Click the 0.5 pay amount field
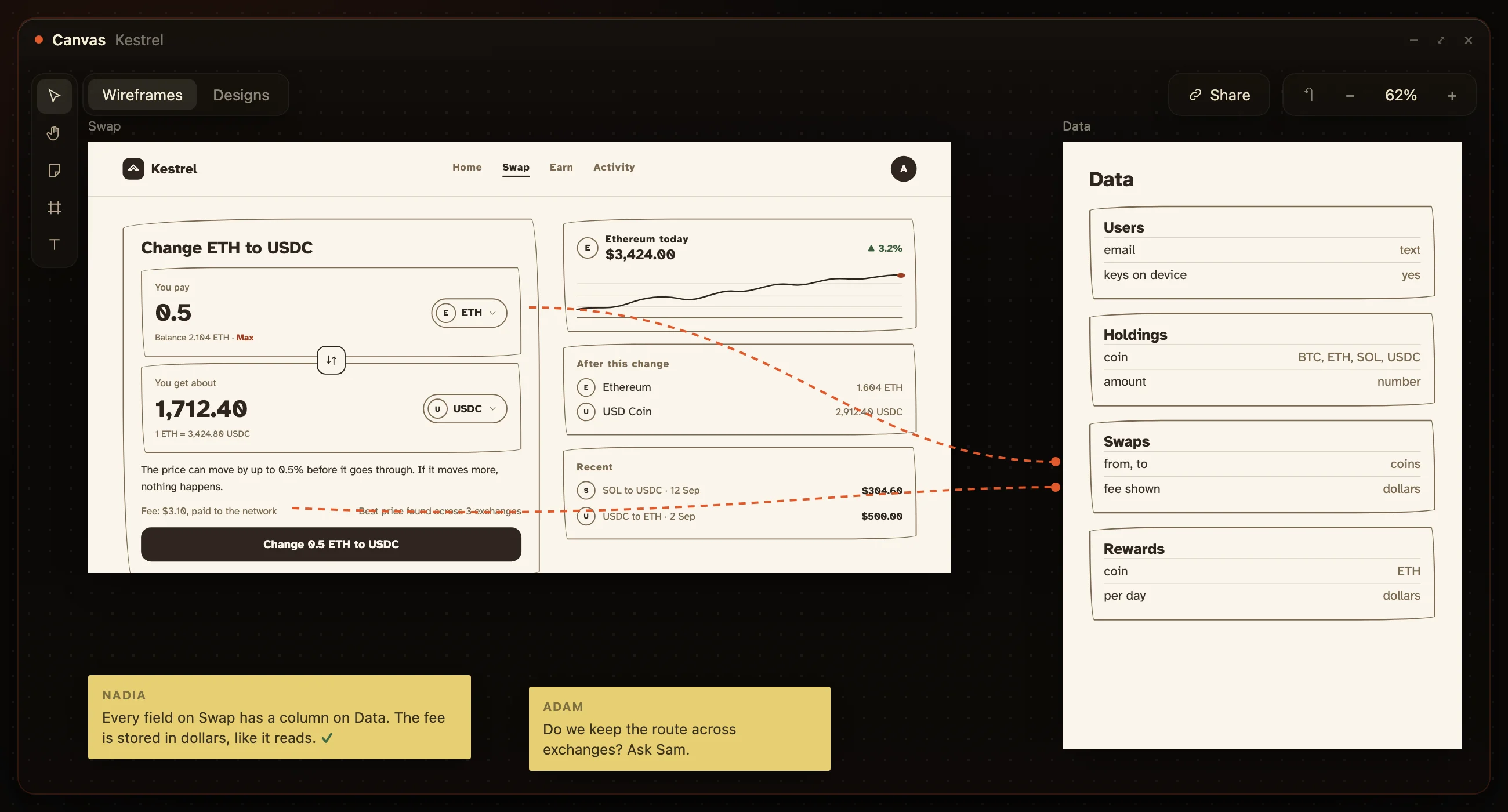The height and width of the screenshot is (812, 1508). pyautogui.click(x=173, y=313)
